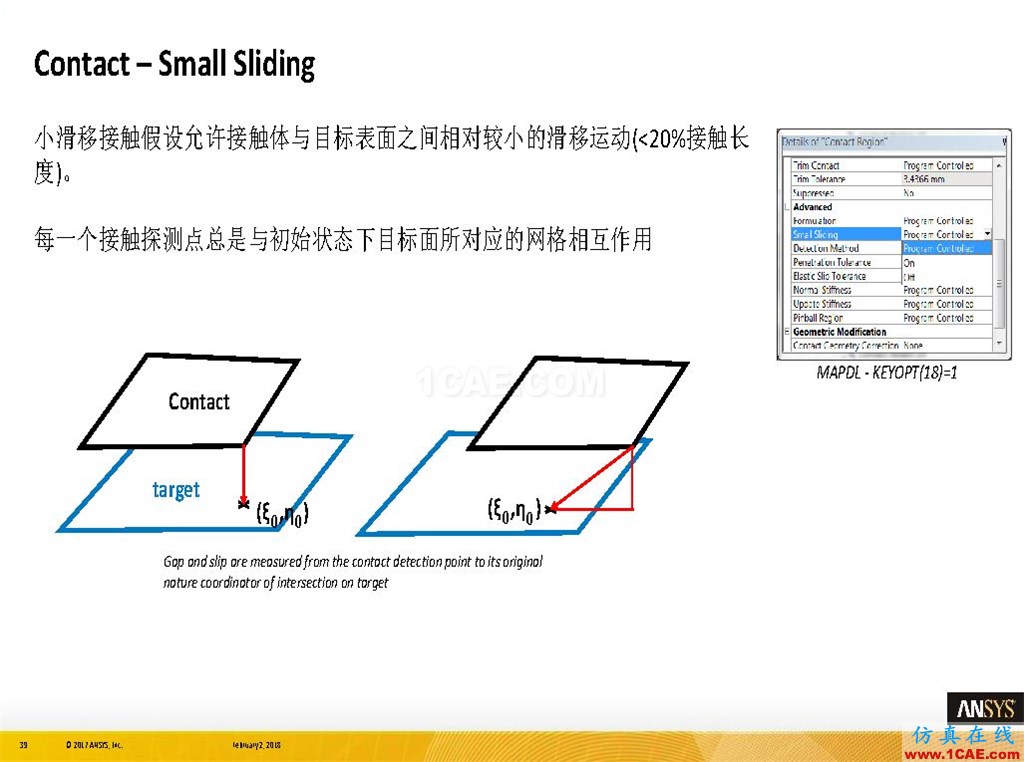Open the www.1CAE.com link
The width and height of the screenshot is (1024, 762).
[964, 754]
